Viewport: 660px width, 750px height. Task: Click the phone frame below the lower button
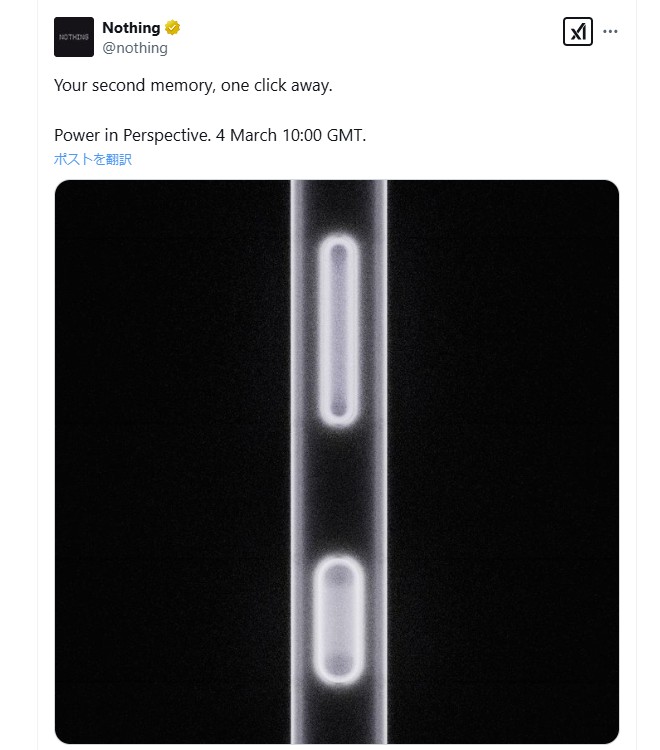click(338, 718)
